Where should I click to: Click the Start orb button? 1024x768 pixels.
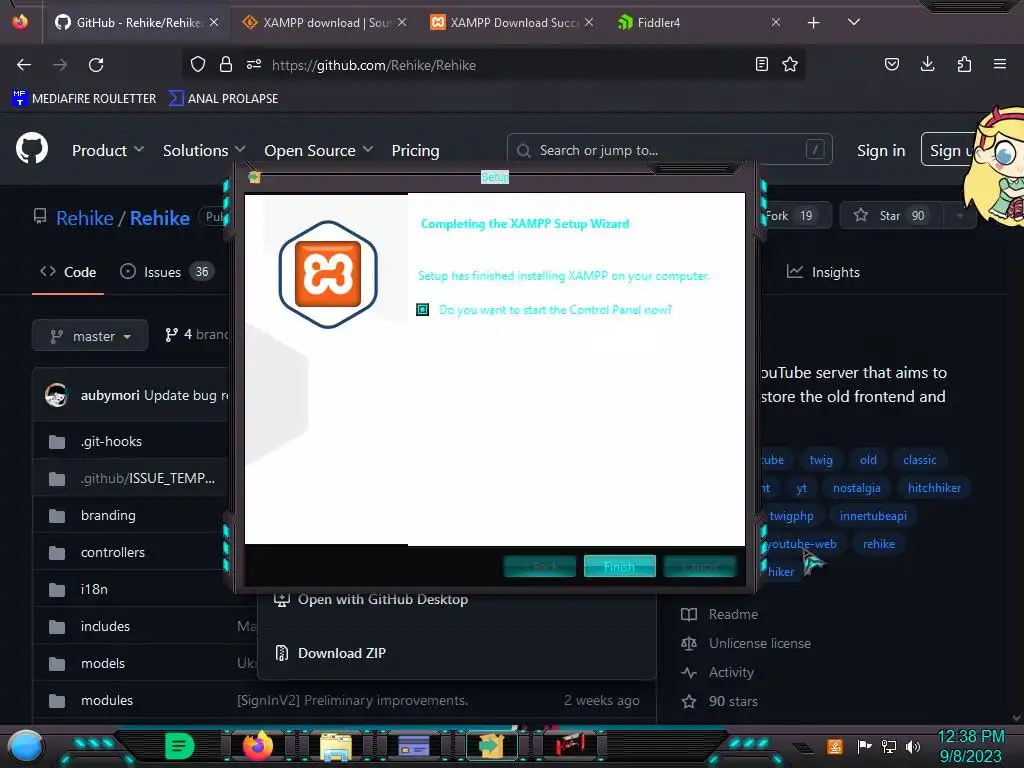[25, 747]
